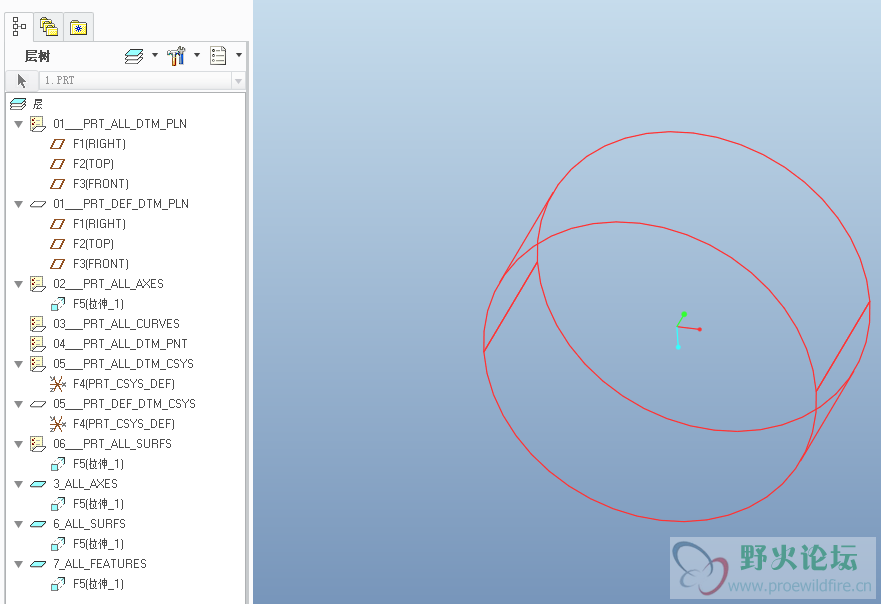Click the hammer wrench settings tool icon
This screenshot has width=881, height=604.
point(176,56)
